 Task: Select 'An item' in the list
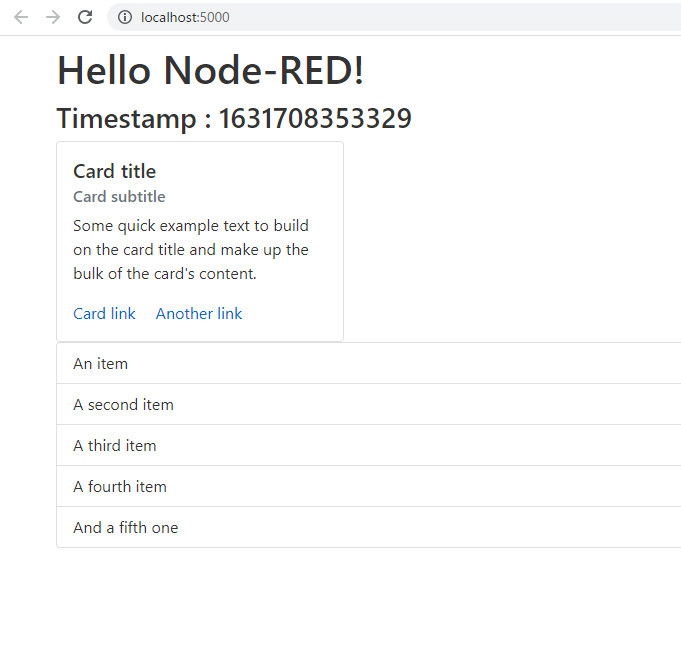pyautogui.click(x=100, y=364)
